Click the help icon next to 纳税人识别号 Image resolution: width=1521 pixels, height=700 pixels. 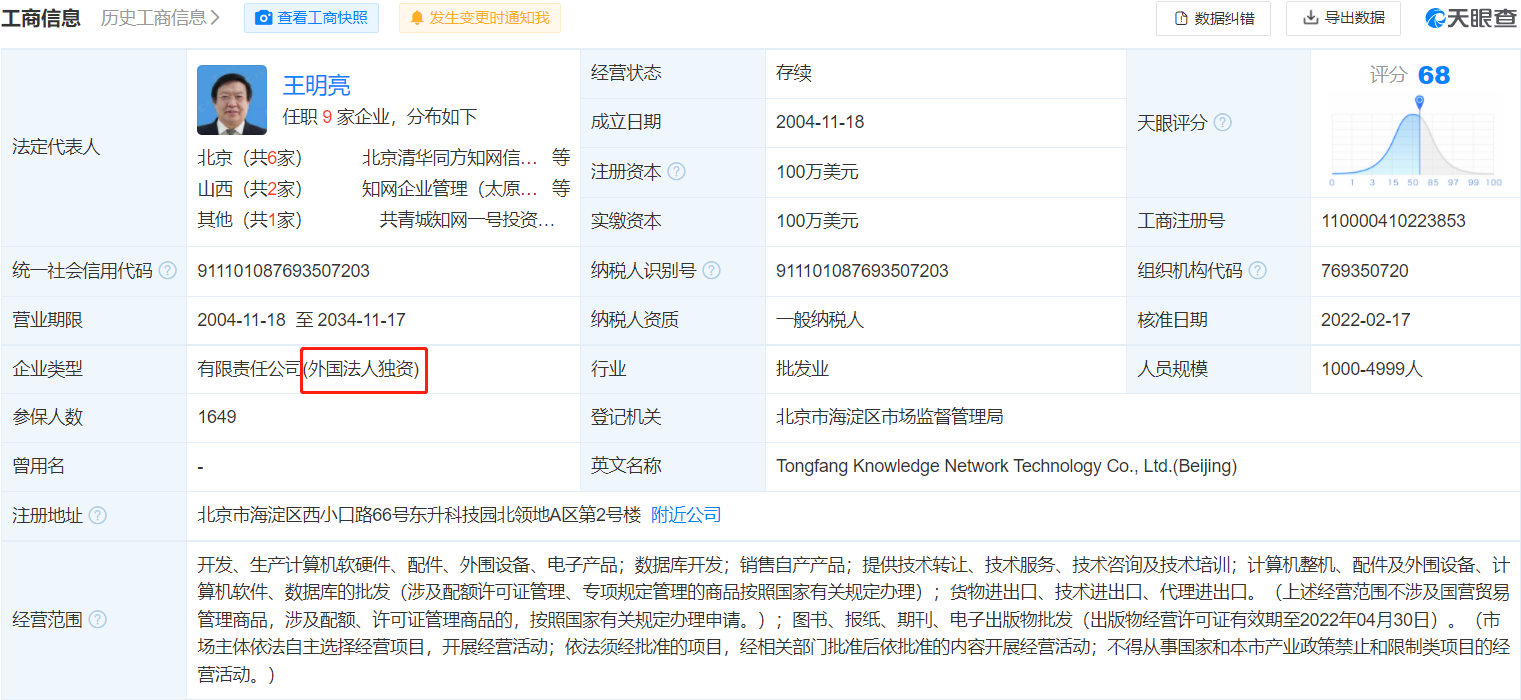click(710, 270)
